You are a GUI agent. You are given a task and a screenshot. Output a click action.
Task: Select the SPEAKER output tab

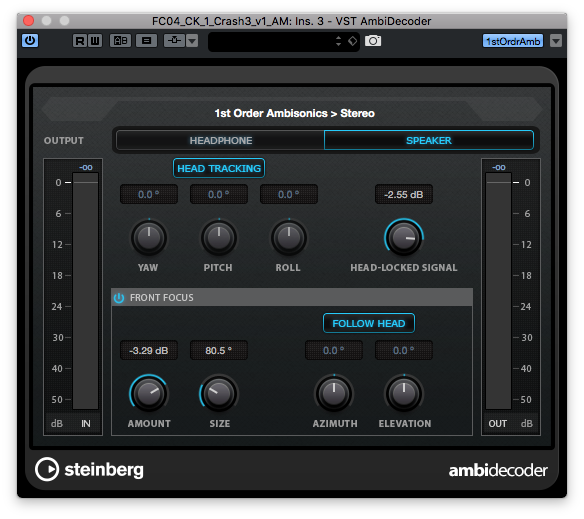click(429, 140)
